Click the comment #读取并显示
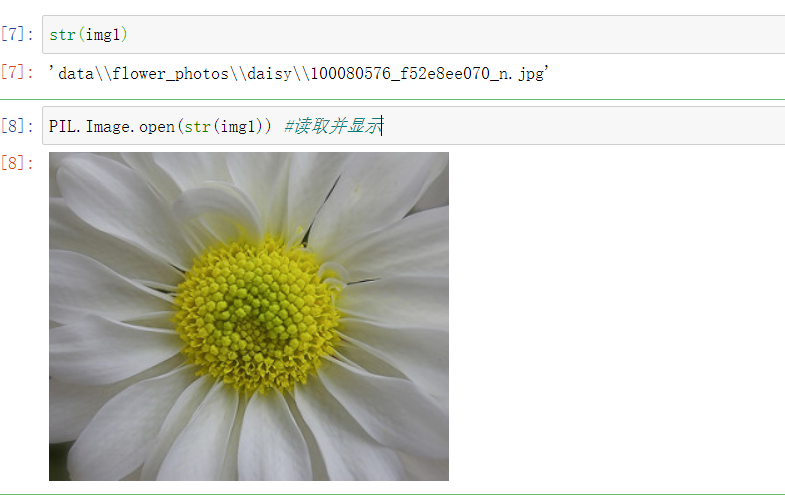Screen dimensions: 785x500 pyautogui.click(x=332, y=126)
